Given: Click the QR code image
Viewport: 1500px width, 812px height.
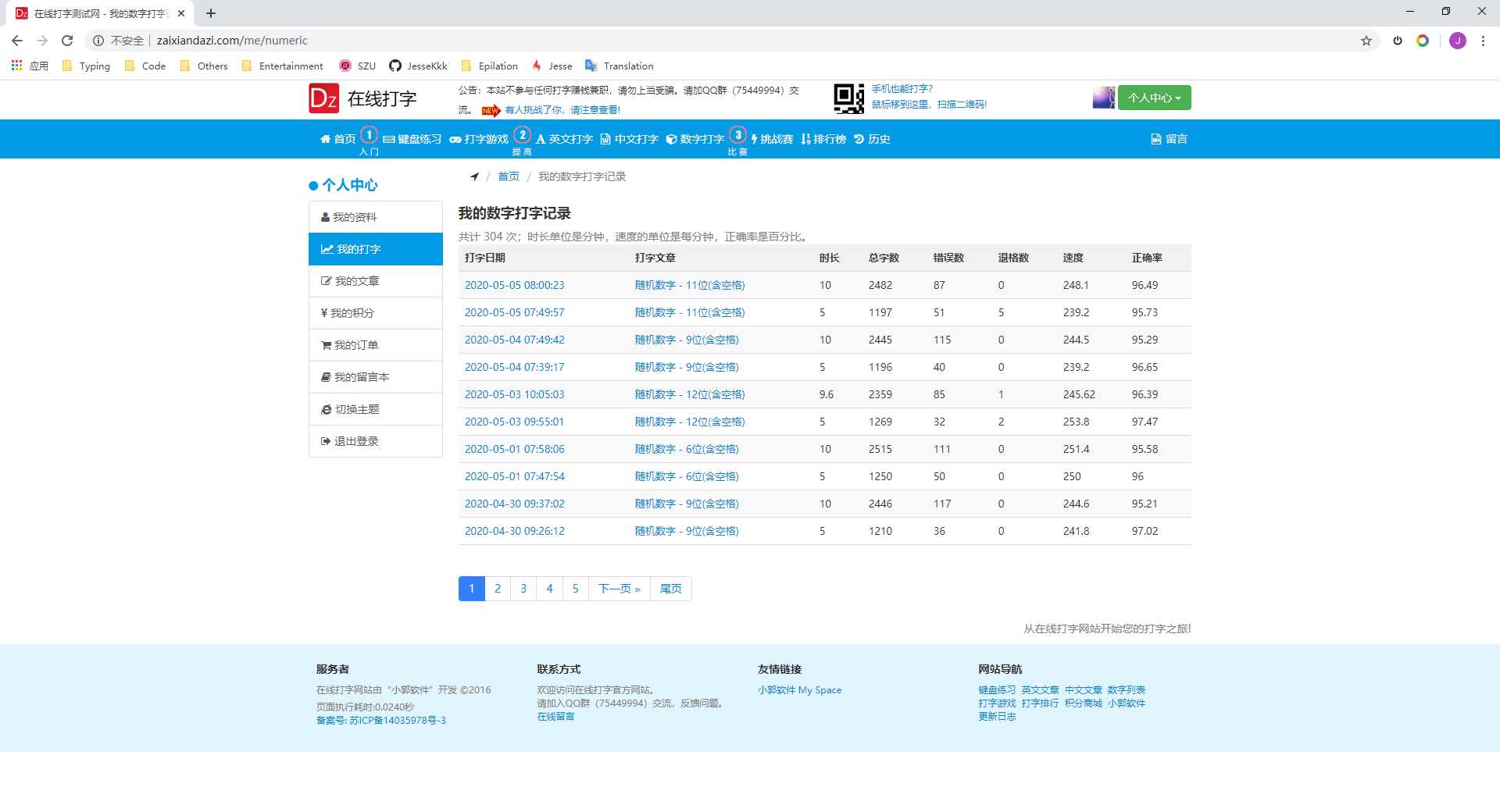Looking at the screenshot, I should (848, 98).
